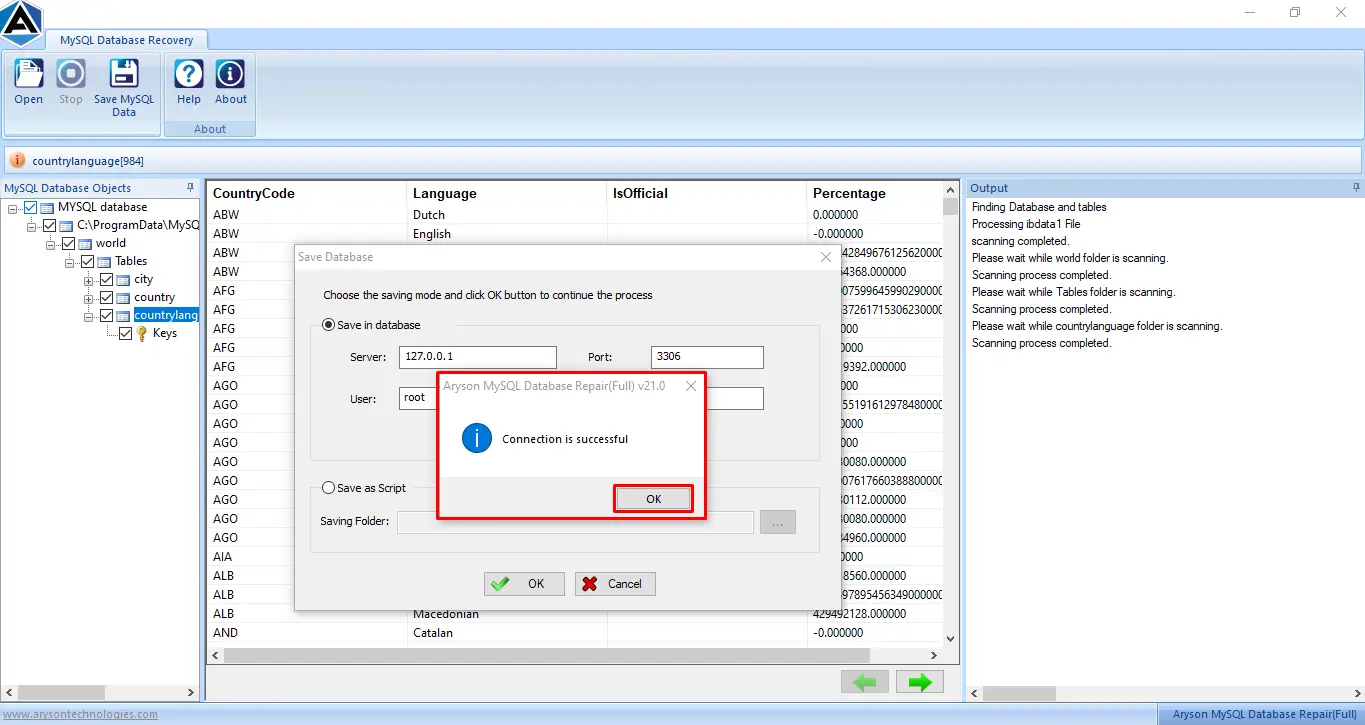Select Save in database radio option
The height and width of the screenshot is (725, 1365).
tap(328, 325)
